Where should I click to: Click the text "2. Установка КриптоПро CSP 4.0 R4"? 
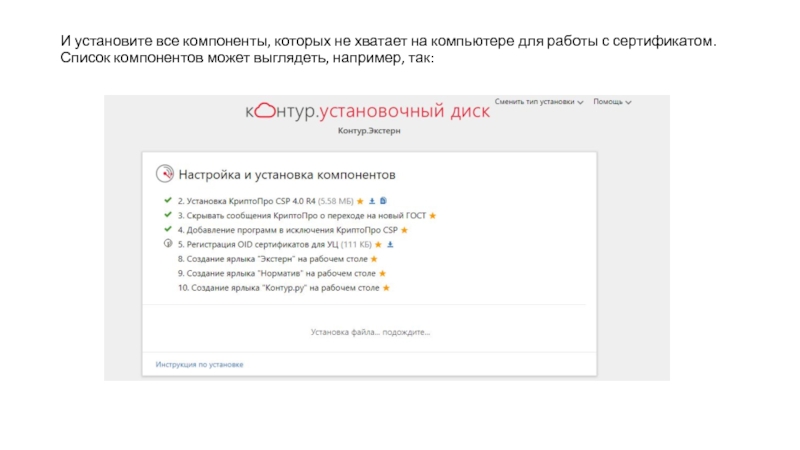tap(246, 201)
